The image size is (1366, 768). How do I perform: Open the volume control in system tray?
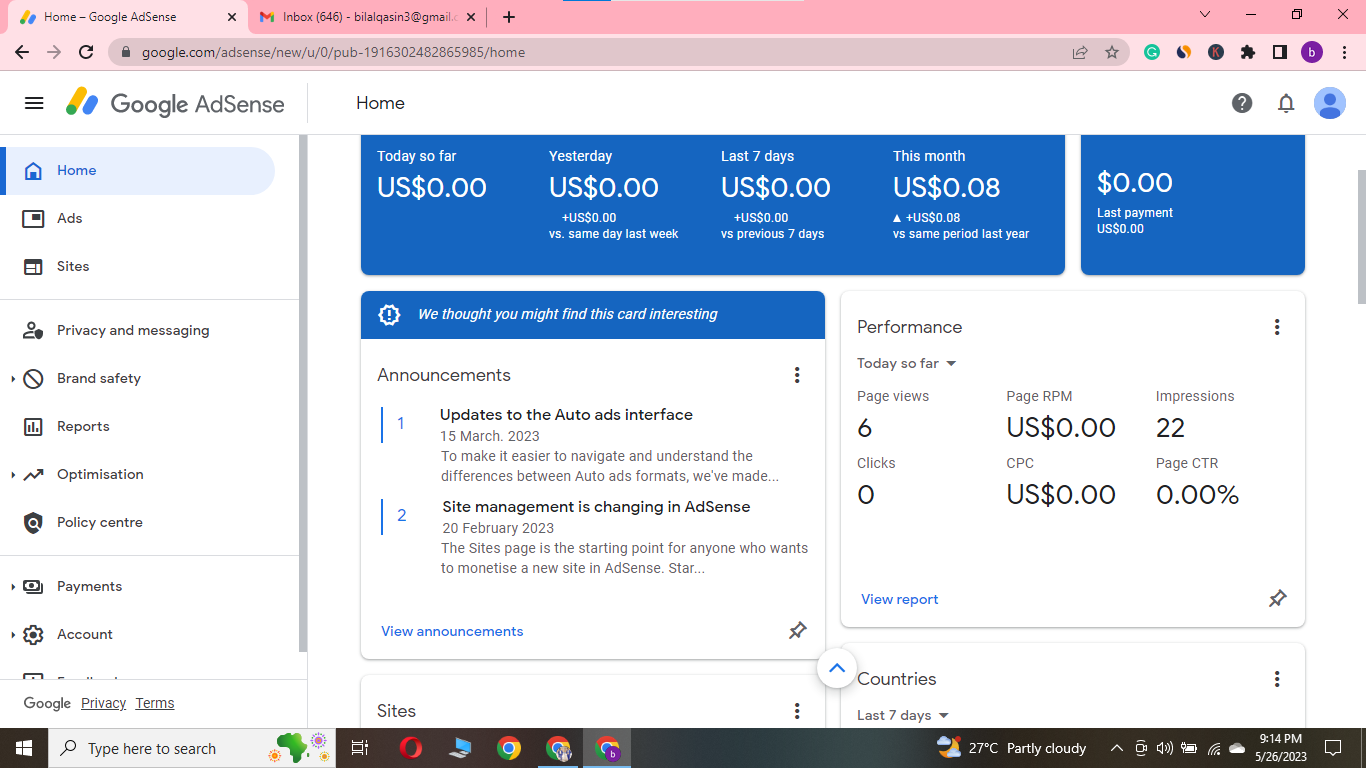point(1164,748)
